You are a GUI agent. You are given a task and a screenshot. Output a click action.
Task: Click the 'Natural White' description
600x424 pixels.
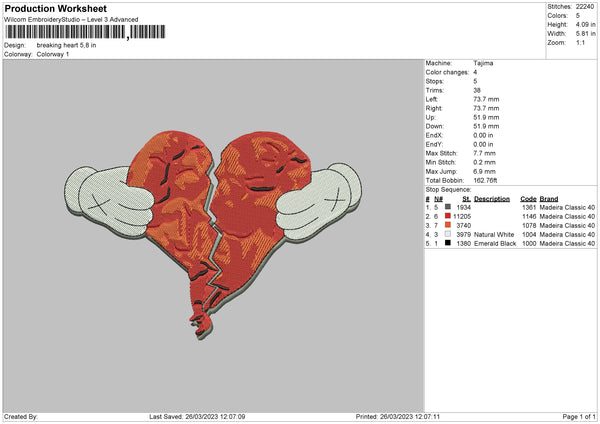pos(494,234)
